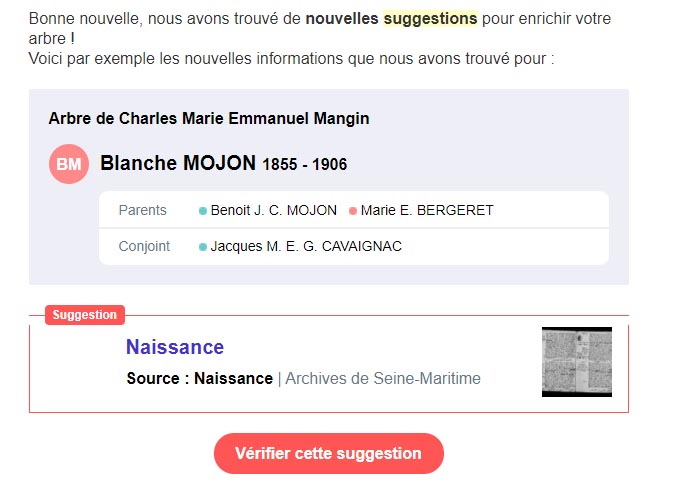Select parent Marie E. BERGERET

(x=427, y=210)
